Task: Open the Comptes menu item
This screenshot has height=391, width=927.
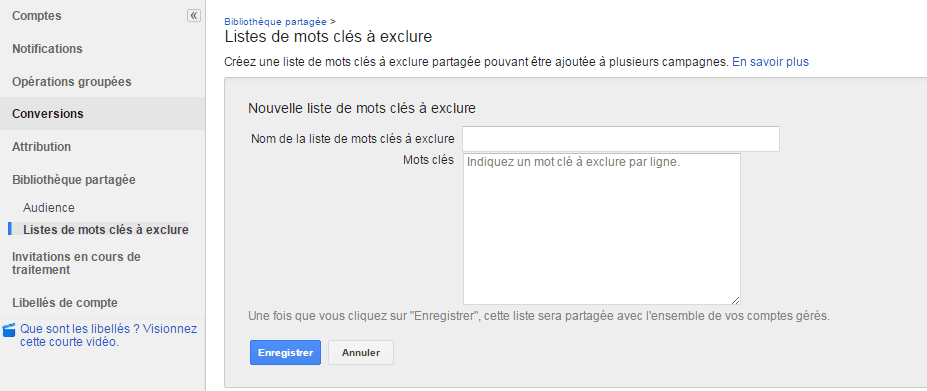Action: tap(37, 16)
